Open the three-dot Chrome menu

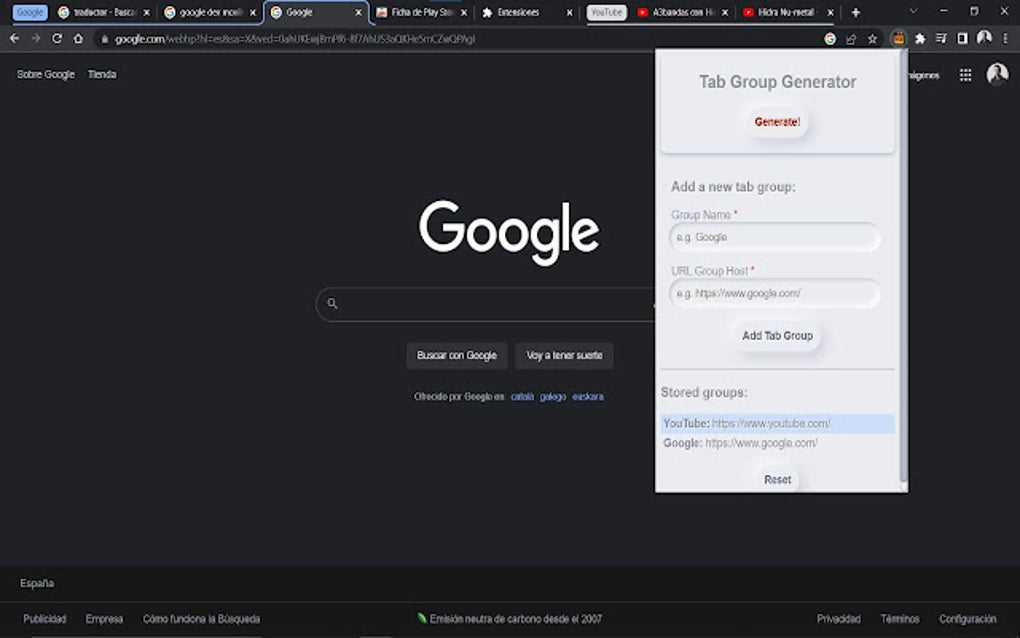pyautogui.click(x=1005, y=38)
